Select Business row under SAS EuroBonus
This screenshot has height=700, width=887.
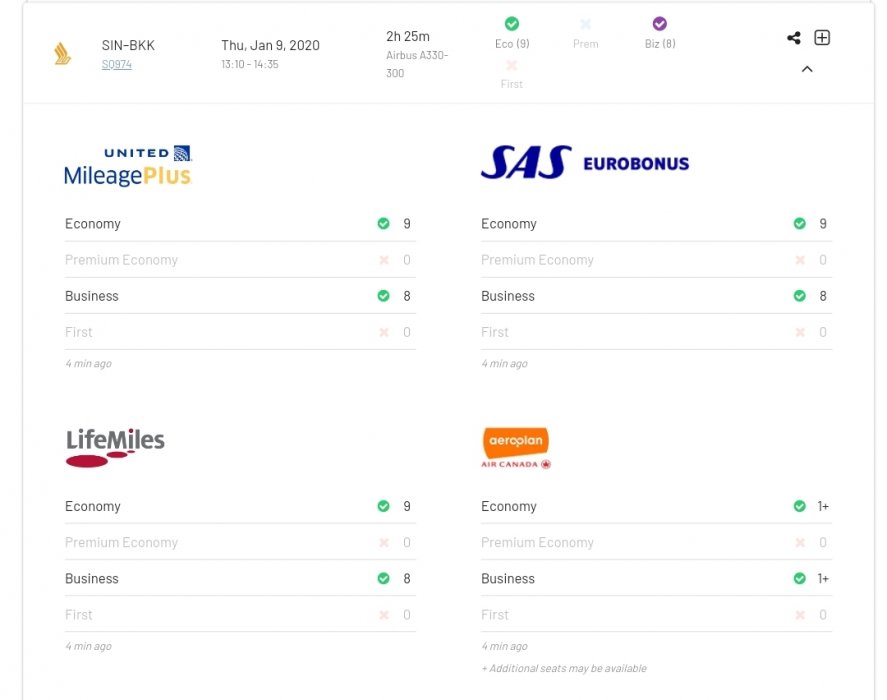coord(656,296)
